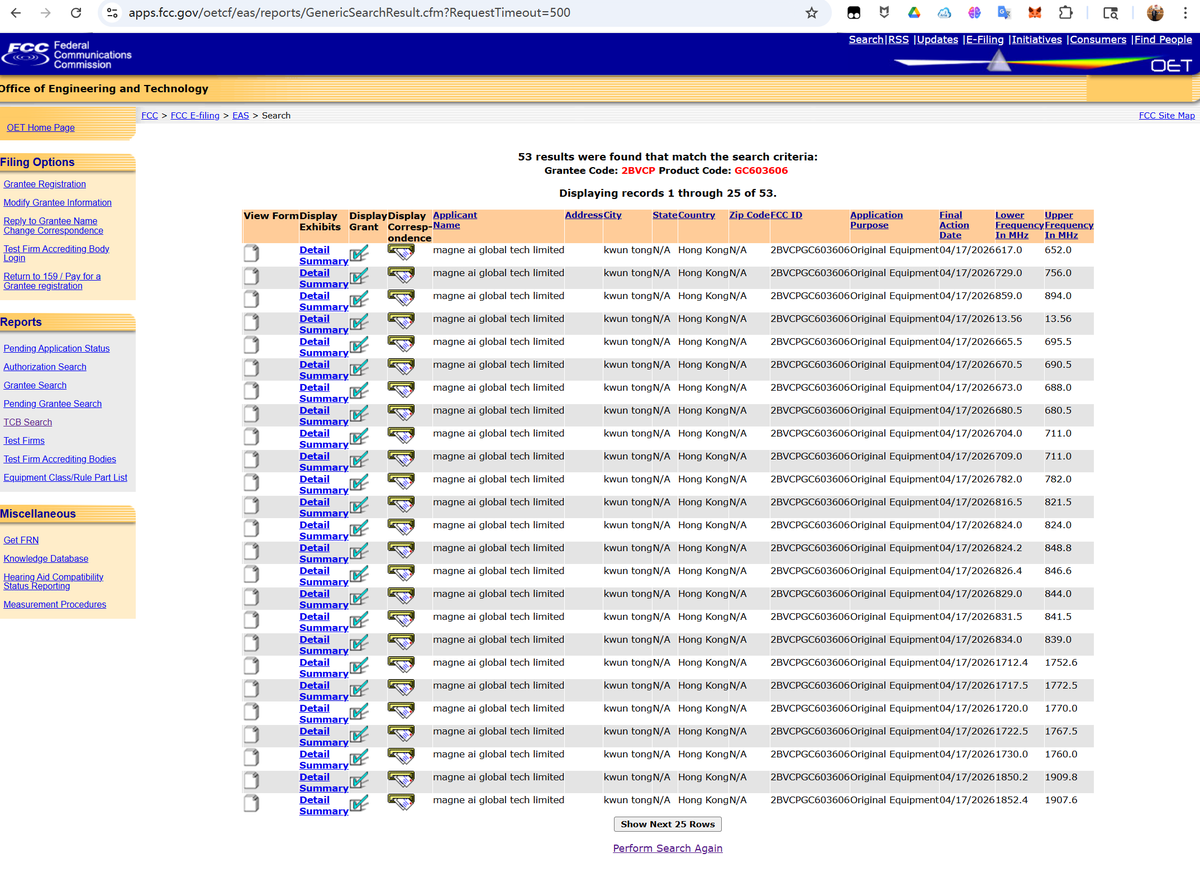
Task: Reload the page in browser
Action: tap(76, 13)
